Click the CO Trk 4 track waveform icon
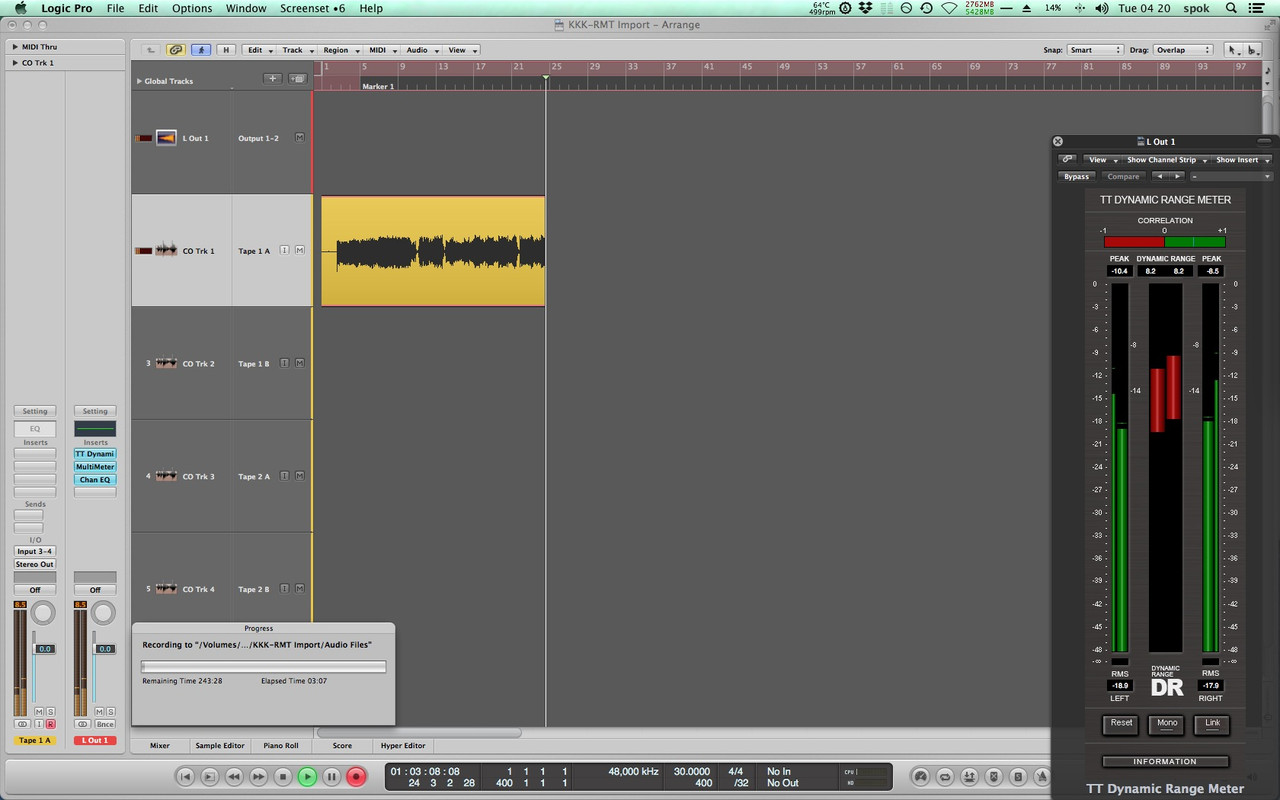The height and width of the screenshot is (800, 1280). pyautogui.click(x=166, y=589)
